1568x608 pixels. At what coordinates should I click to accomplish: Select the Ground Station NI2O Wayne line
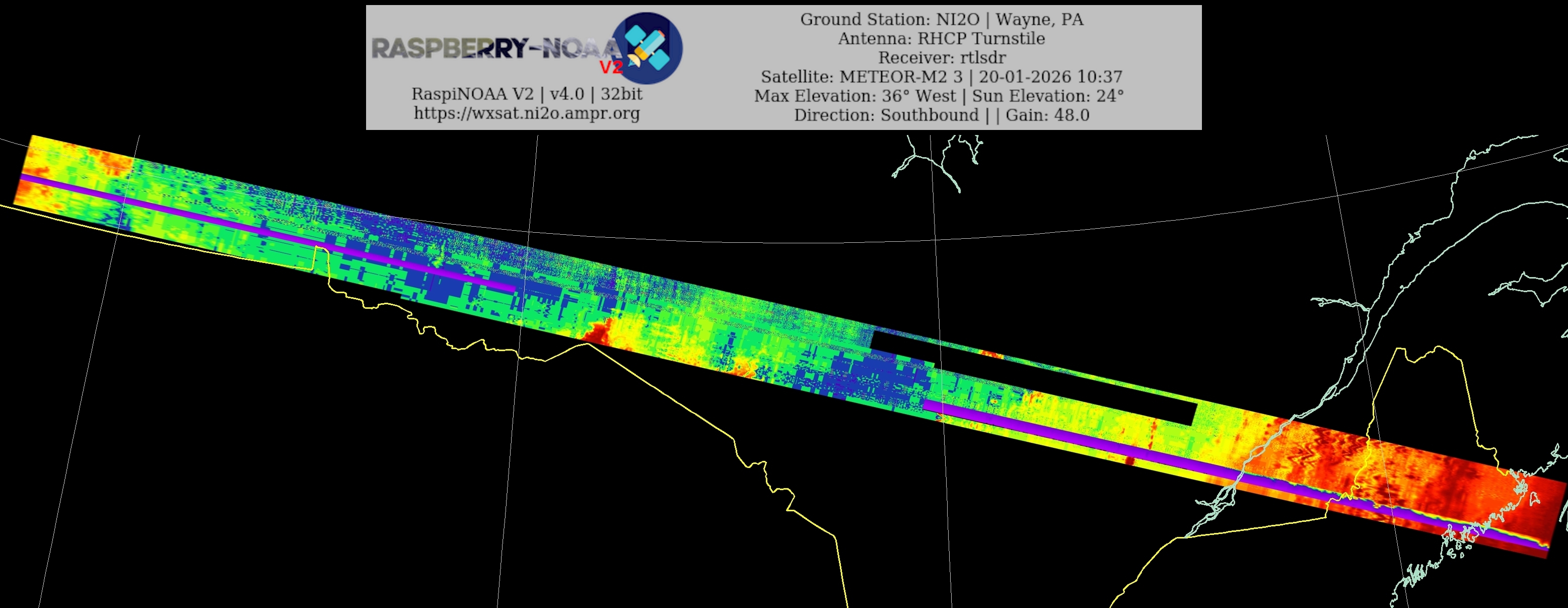click(941, 20)
